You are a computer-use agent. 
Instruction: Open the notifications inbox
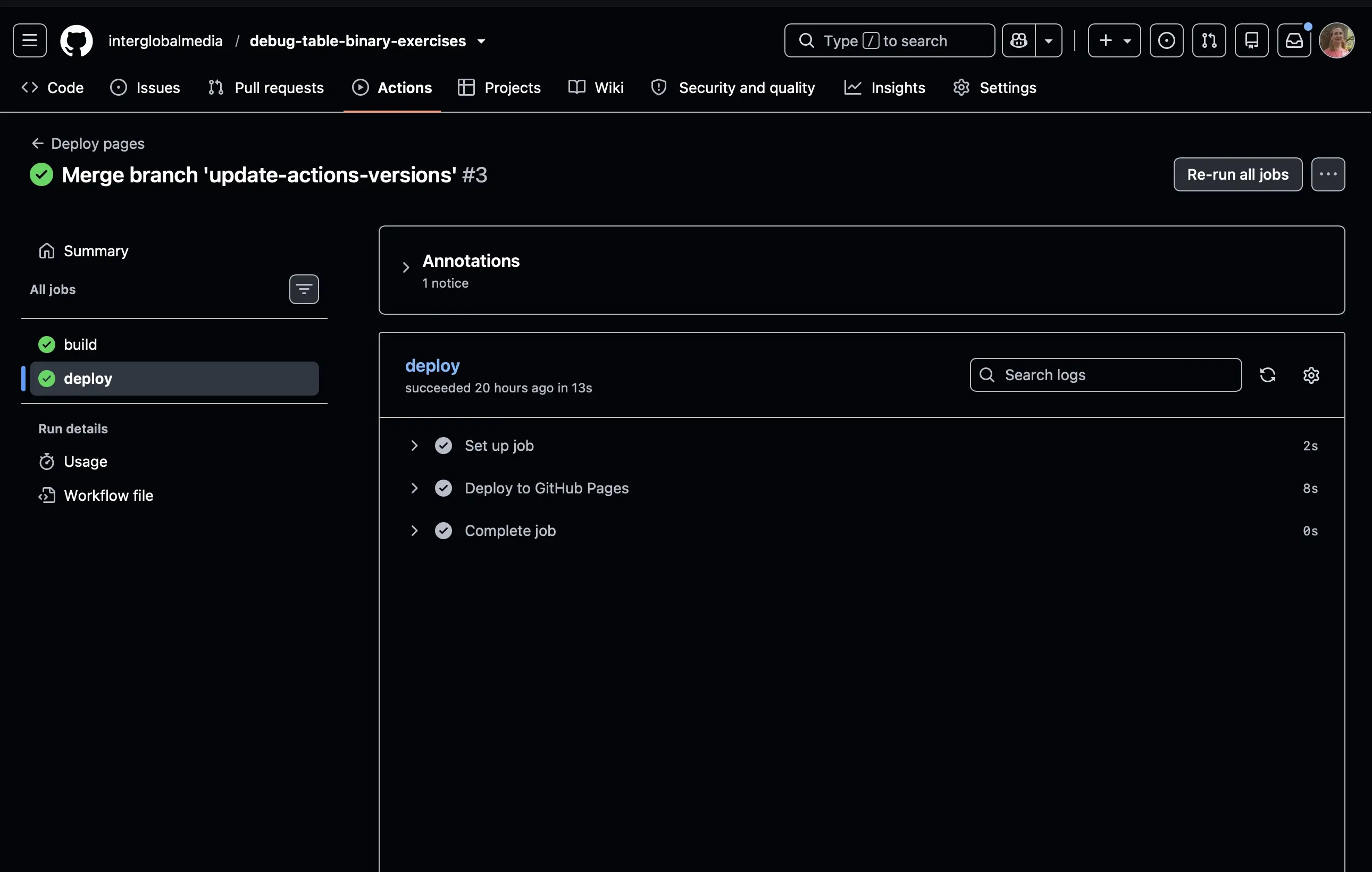[x=1294, y=40]
